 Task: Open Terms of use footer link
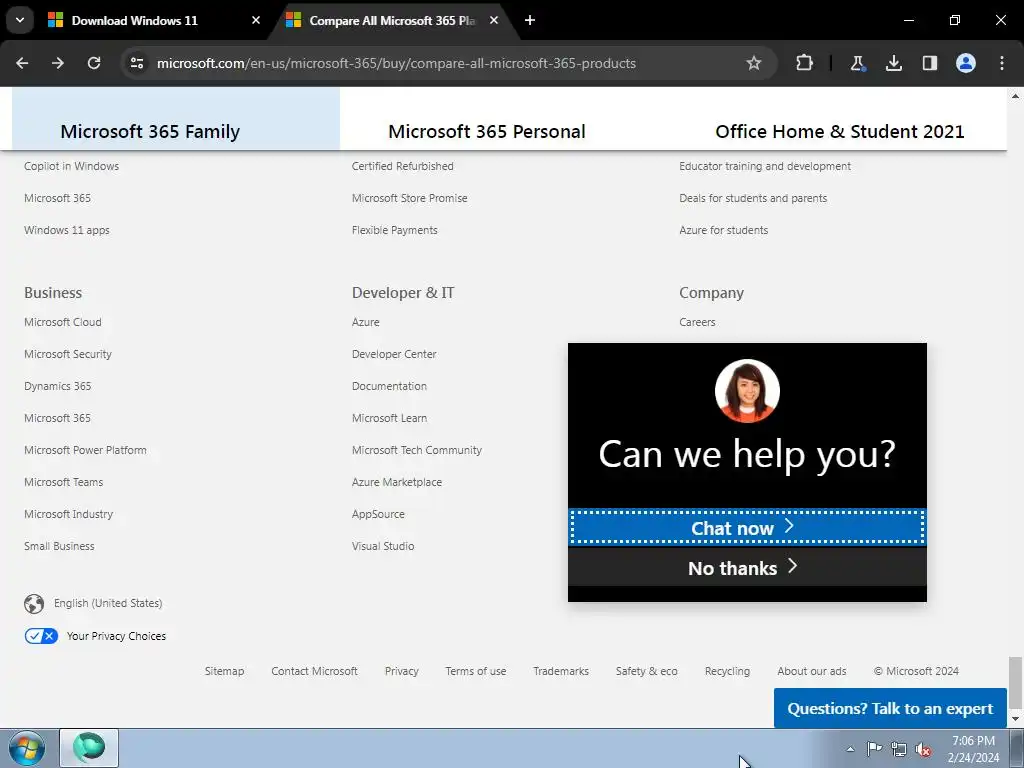click(x=475, y=671)
